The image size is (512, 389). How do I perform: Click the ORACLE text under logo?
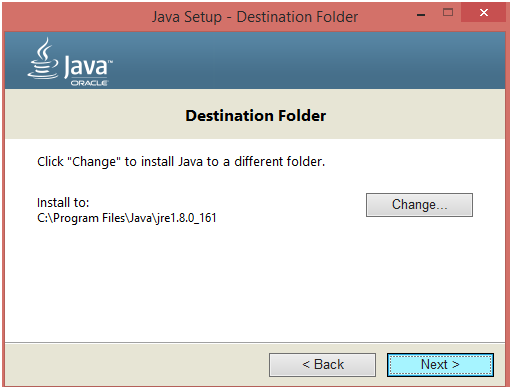tap(89, 83)
